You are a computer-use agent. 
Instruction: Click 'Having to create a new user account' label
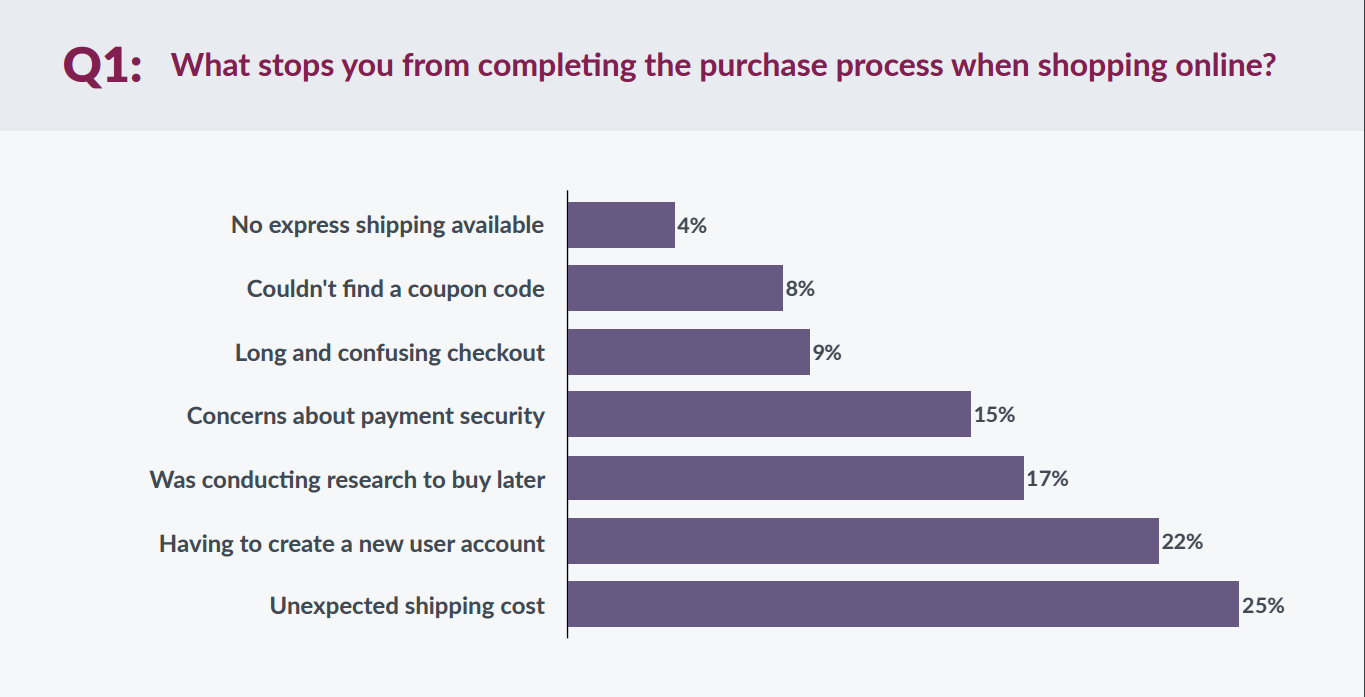point(352,544)
